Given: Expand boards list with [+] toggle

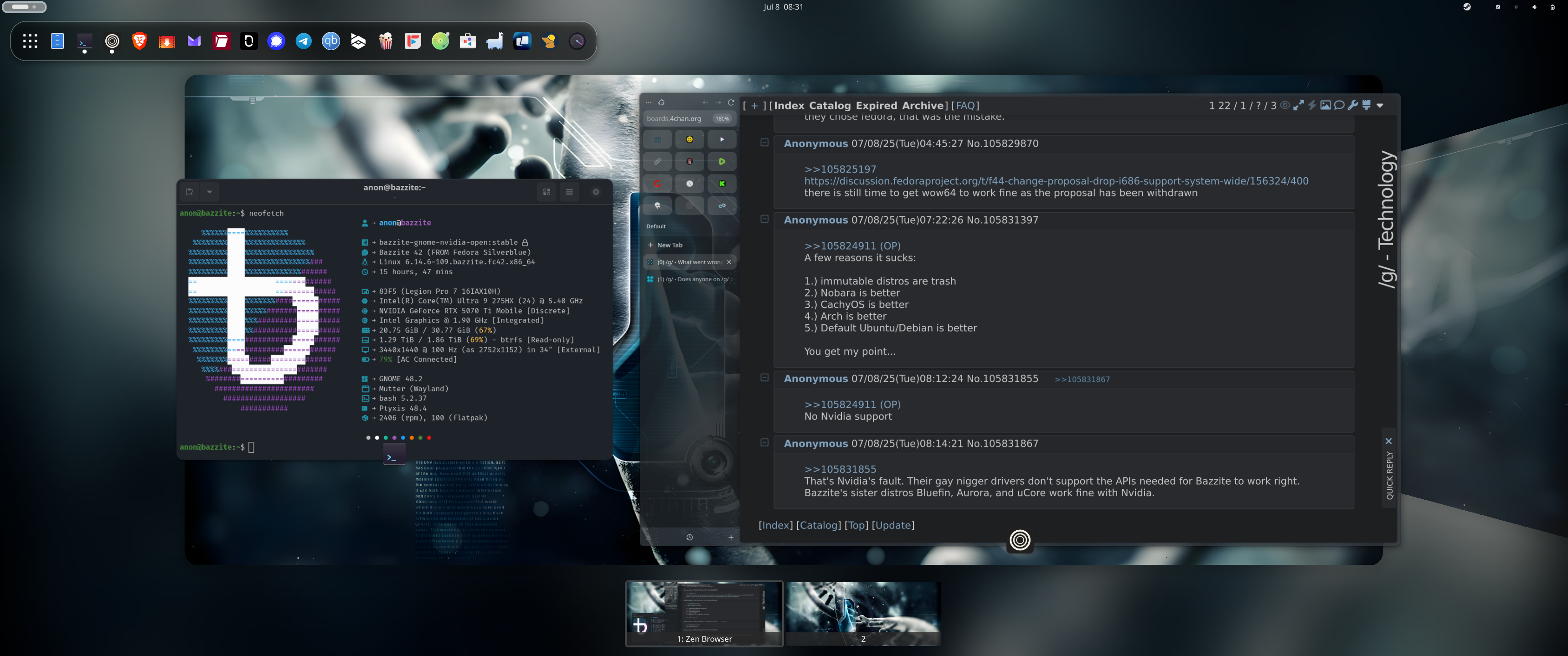Looking at the screenshot, I should (x=754, y=106).
